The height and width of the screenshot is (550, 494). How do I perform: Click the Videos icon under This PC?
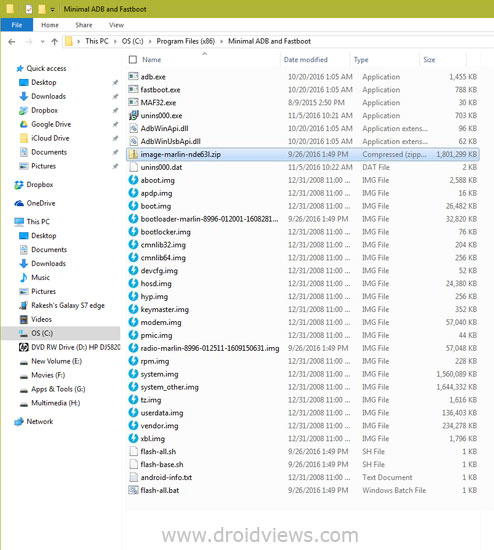(24, 319)
